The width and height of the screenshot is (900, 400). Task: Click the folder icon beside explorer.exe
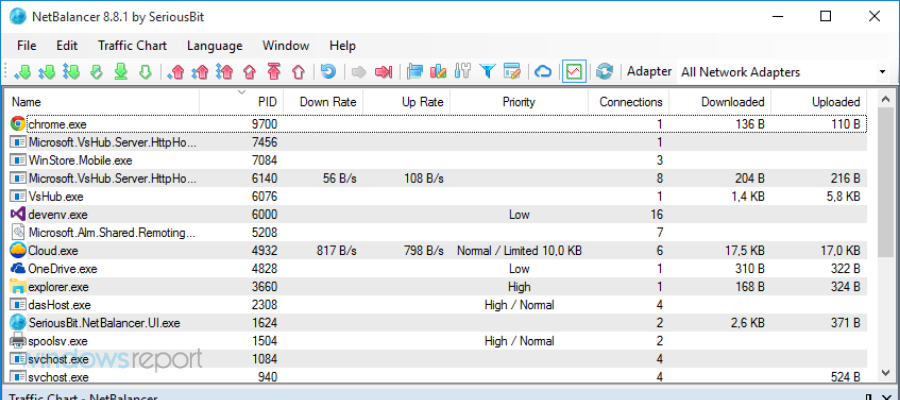coord(18,286)
